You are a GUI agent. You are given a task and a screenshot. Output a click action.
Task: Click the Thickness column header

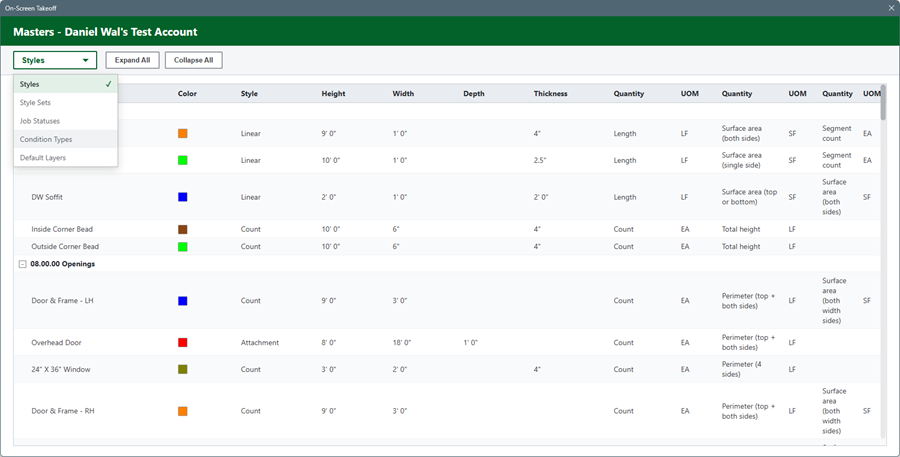pos(550,94)
